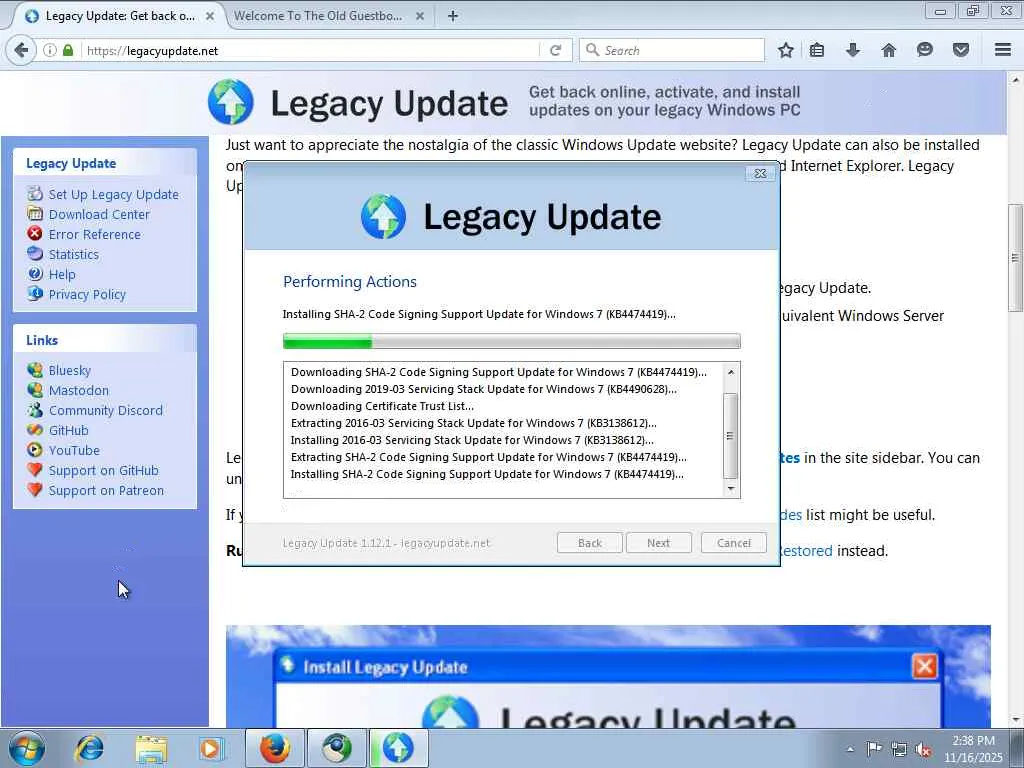Switch to Legacy Update installer taskbar button
The image size is (1024, 768).
click(x=398, y=748)
